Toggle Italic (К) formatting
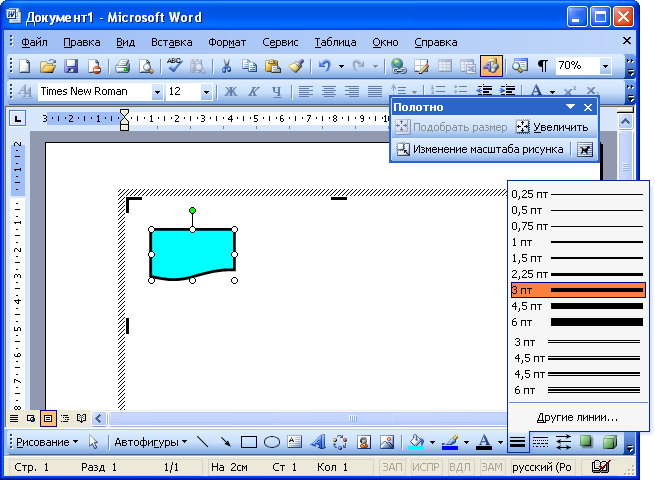Screen dimensions: 655x480 [254, 91]
